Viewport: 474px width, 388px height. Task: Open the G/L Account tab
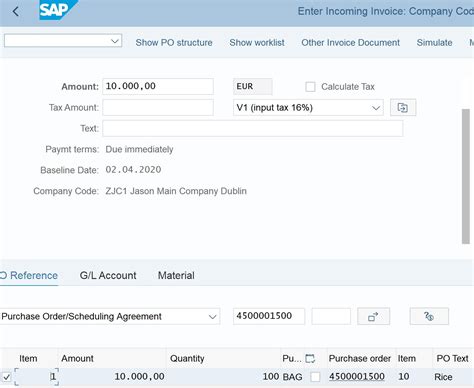[108, 275]
